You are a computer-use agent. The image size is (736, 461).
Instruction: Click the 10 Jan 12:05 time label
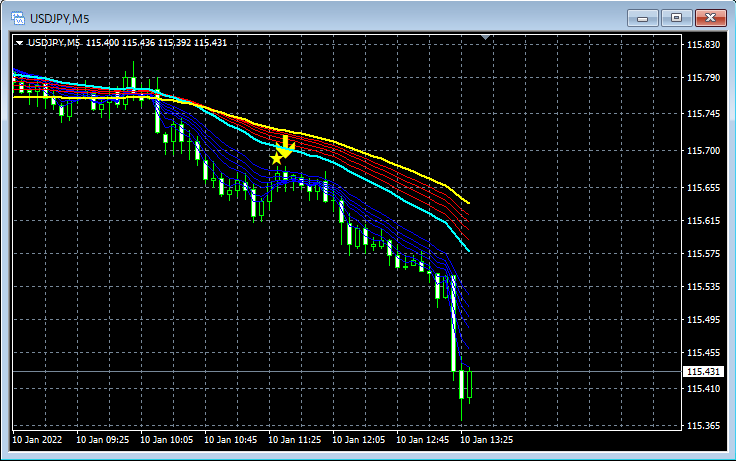tap(359, 440)
